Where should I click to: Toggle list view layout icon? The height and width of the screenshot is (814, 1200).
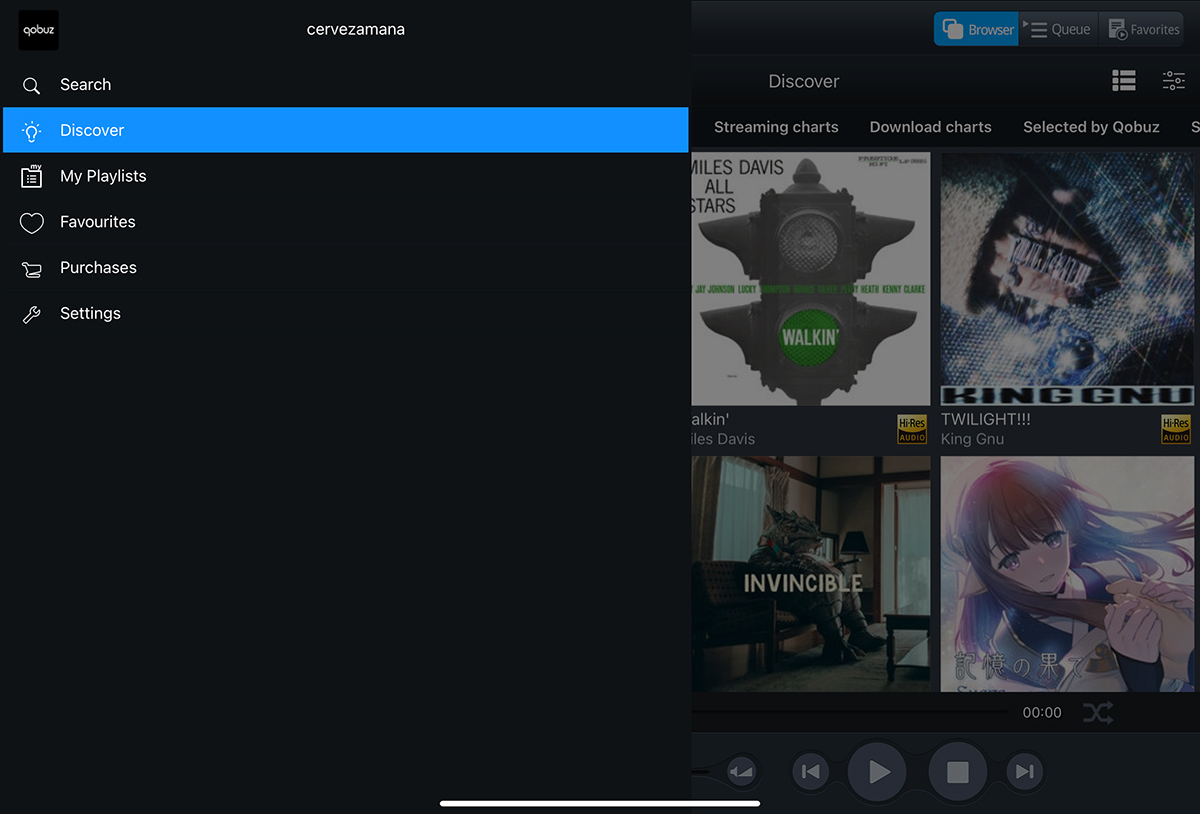[x=1124, y=82]
